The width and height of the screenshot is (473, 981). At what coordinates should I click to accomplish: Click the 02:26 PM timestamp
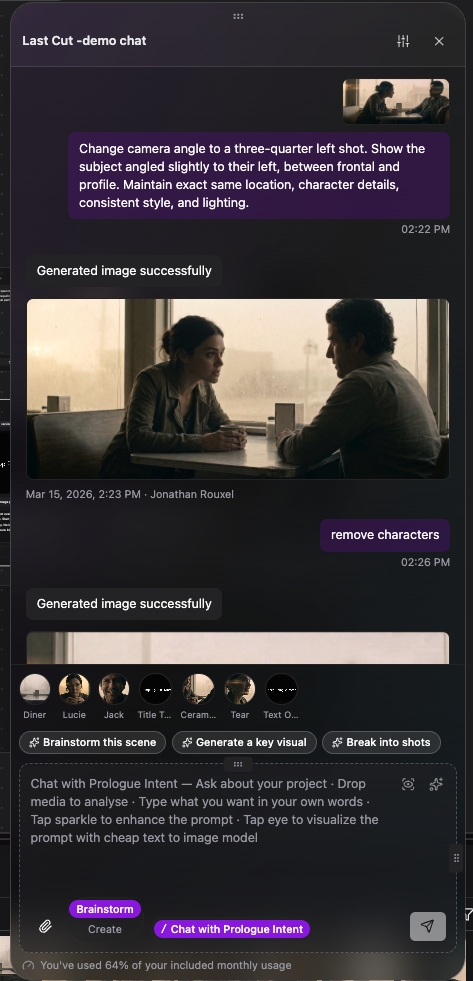[x=425, y=562]
